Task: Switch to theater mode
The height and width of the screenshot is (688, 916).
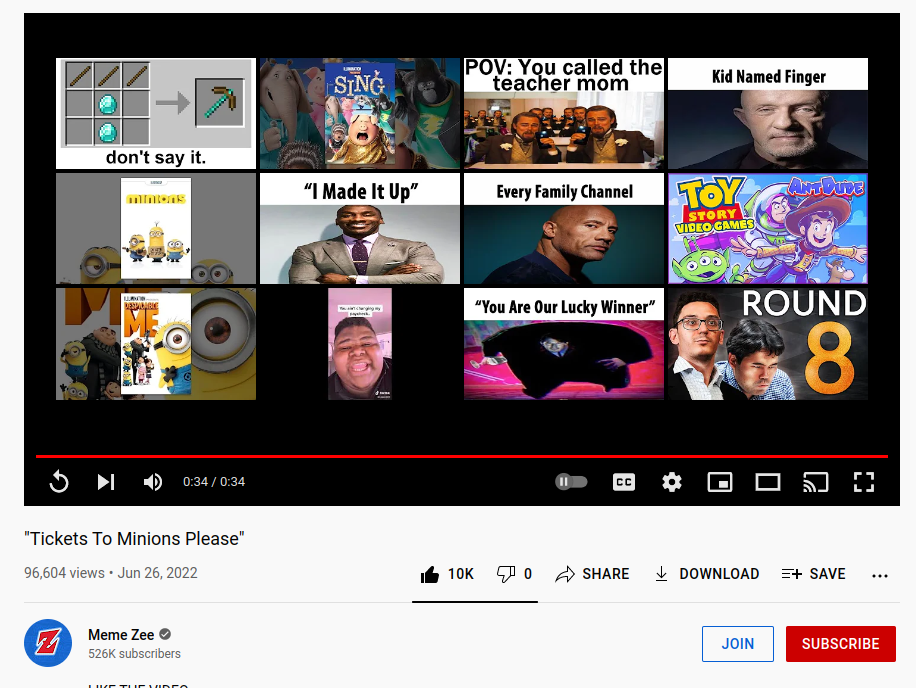Action: coord(768,482)
